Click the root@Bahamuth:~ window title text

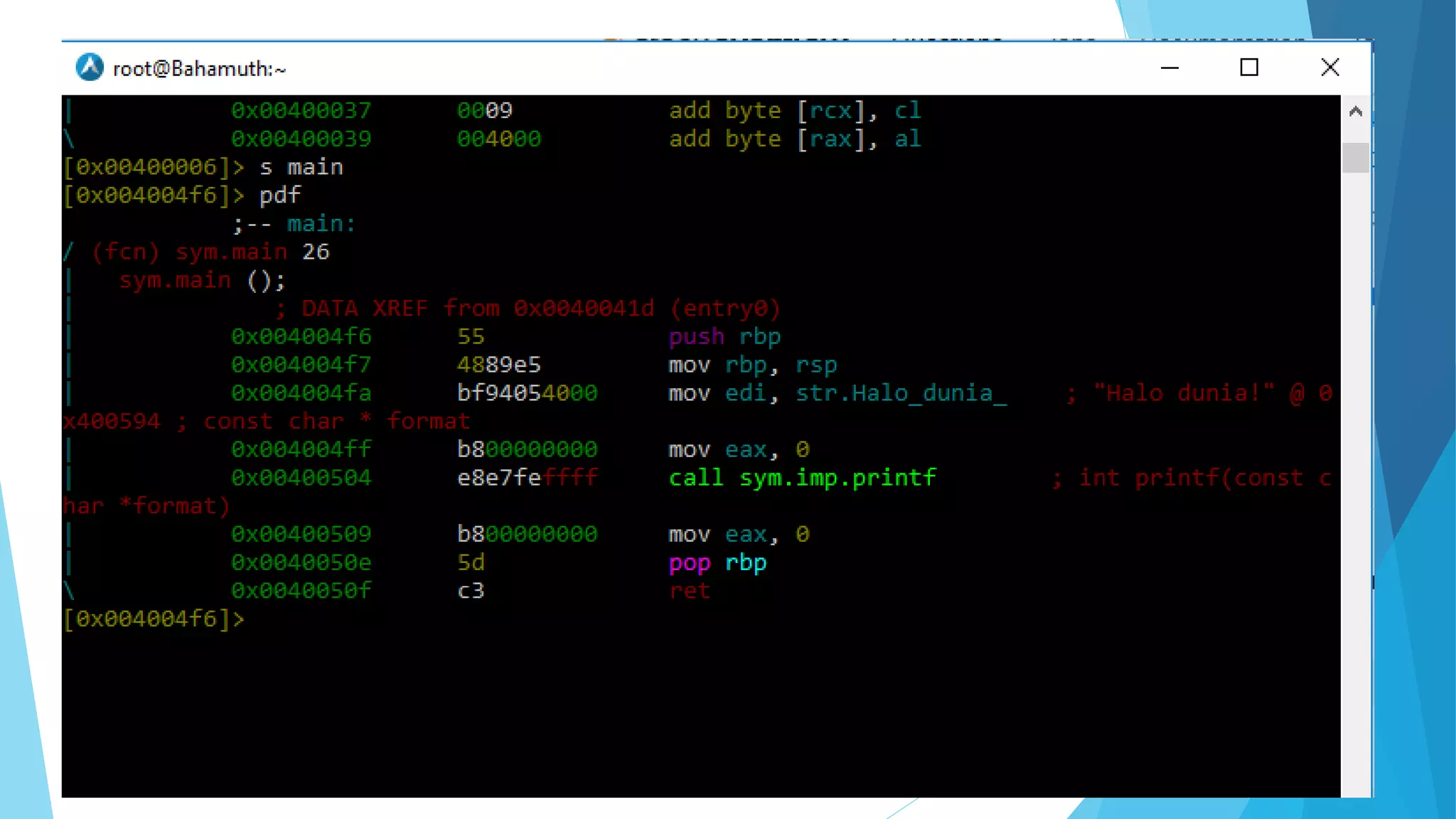click(x=199, y=69)
